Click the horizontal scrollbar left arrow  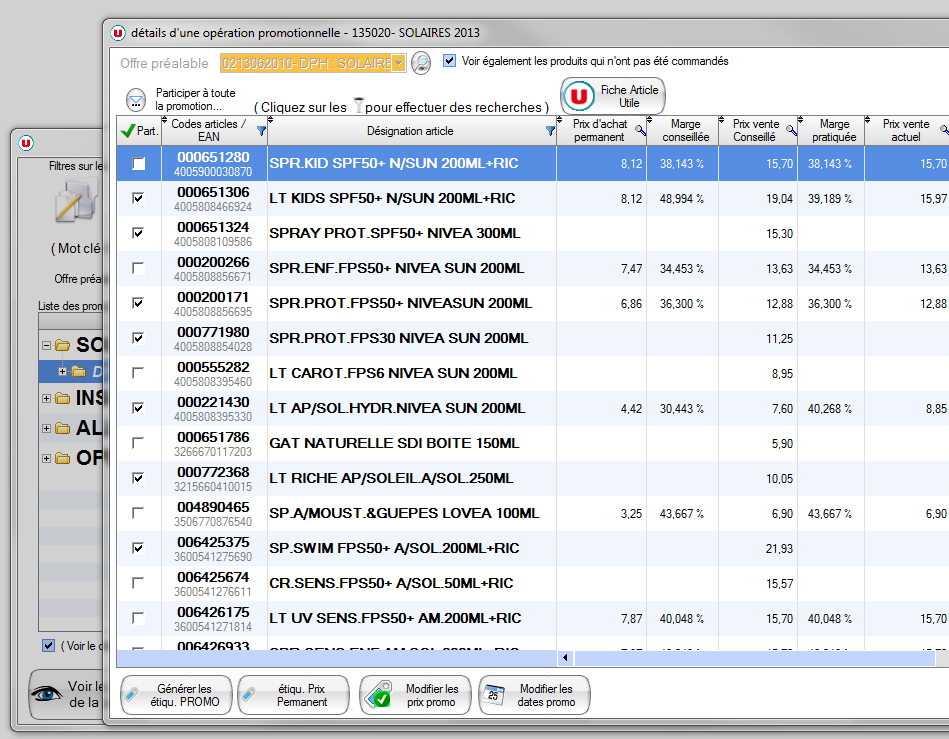point(566,658)
